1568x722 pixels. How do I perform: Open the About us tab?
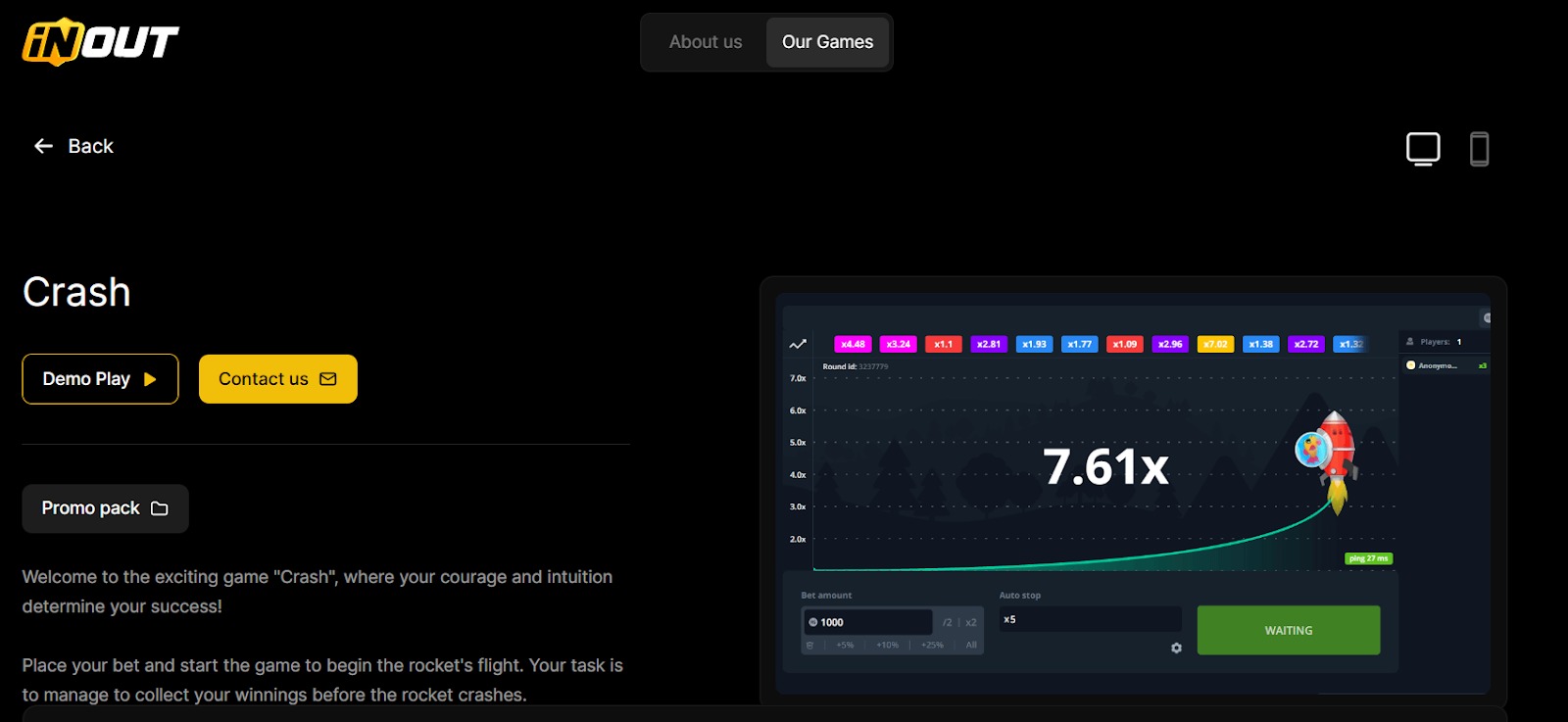(x=706, y=42)
